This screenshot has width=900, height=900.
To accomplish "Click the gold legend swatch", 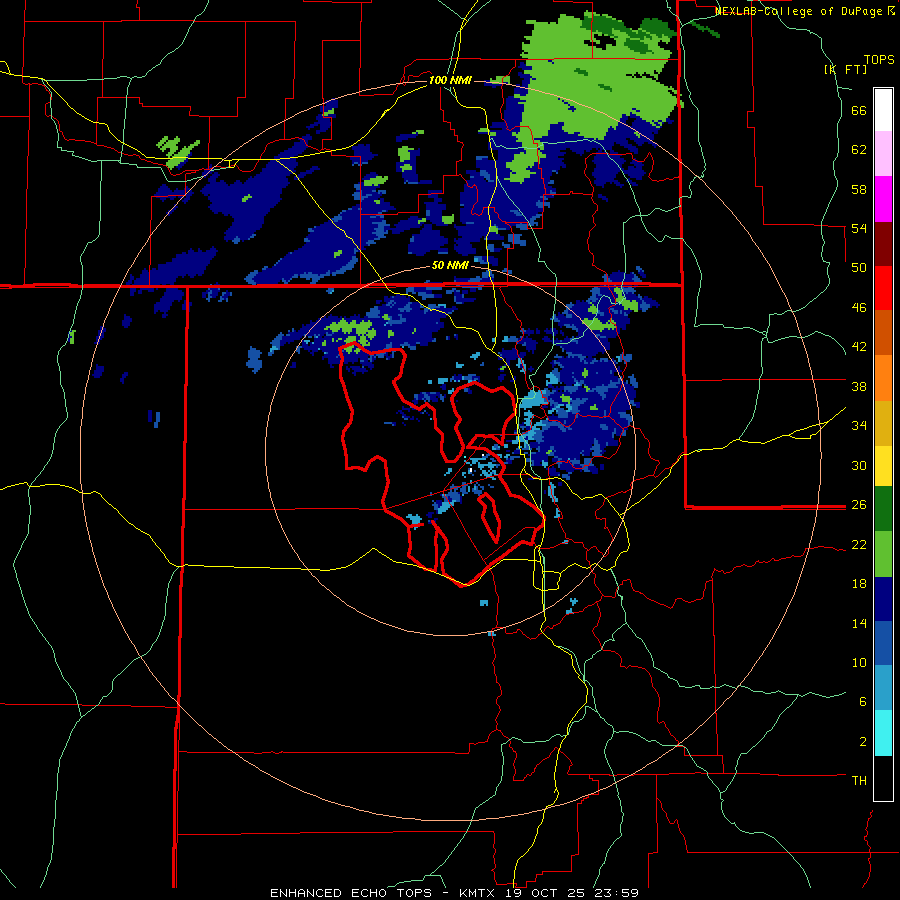I will pyautogui.click(x=883, y=424).
